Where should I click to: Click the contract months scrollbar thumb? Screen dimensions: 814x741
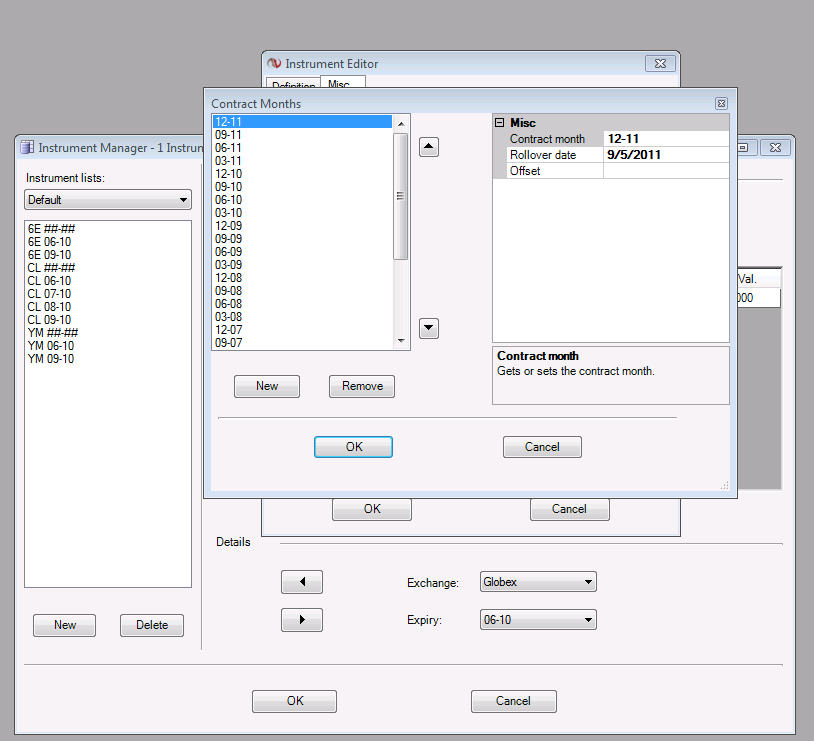tap(400, 196)
